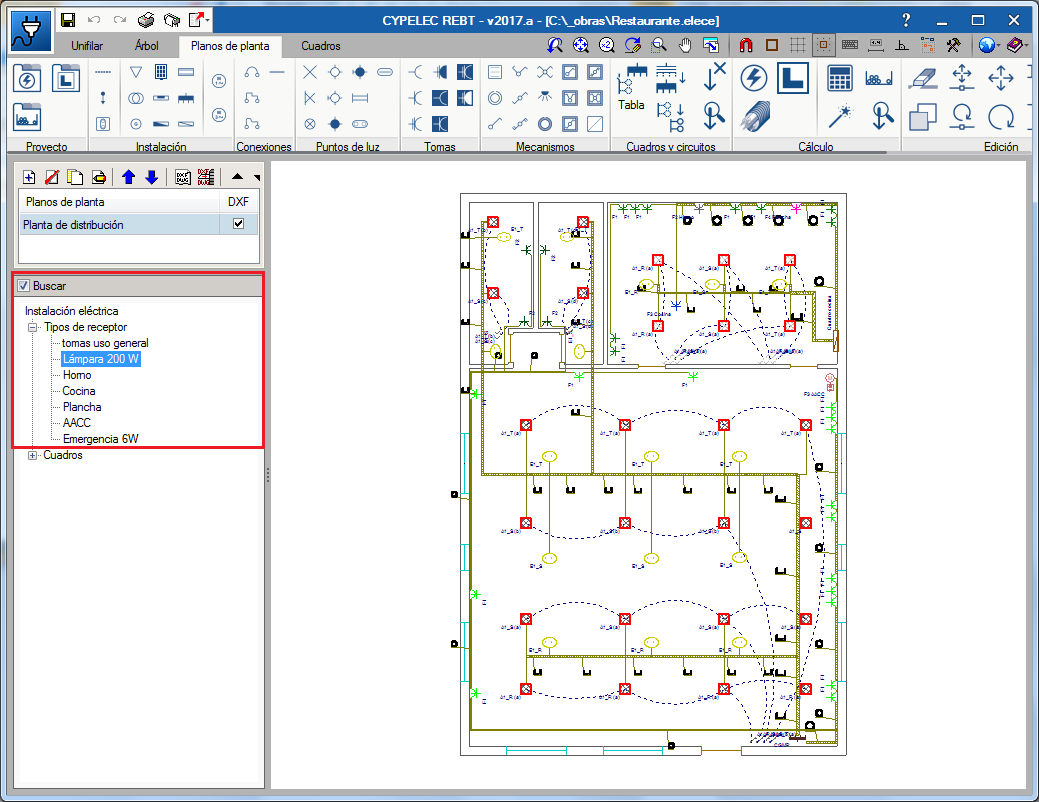This screenshot has height=802, width=1039.
Task: Save the project with the floppy disk icon
Action: (68, 20)
